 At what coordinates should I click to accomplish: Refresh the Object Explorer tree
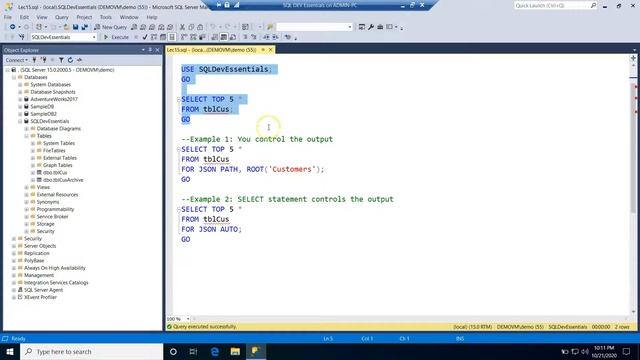point(70,60)
